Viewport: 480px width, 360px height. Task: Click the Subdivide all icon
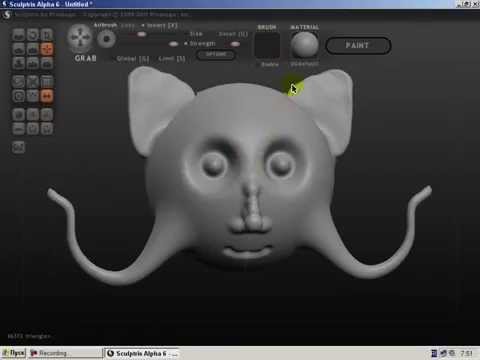point(47,82)
